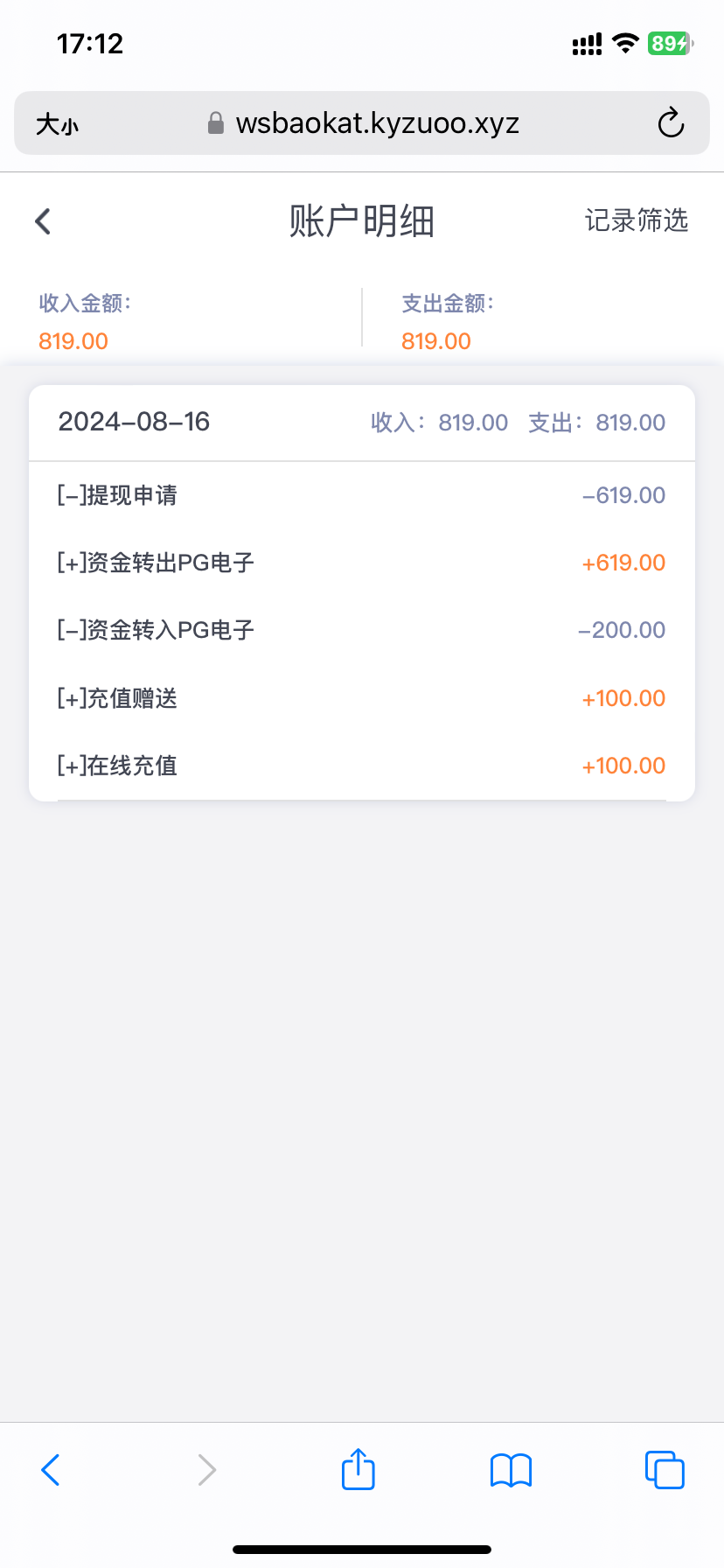Image resolution: width=724 pixels, height=1568 pixels.
Task: Open the 资金转入PG电子 -200.00 record
Action: (x=361, y=630)
